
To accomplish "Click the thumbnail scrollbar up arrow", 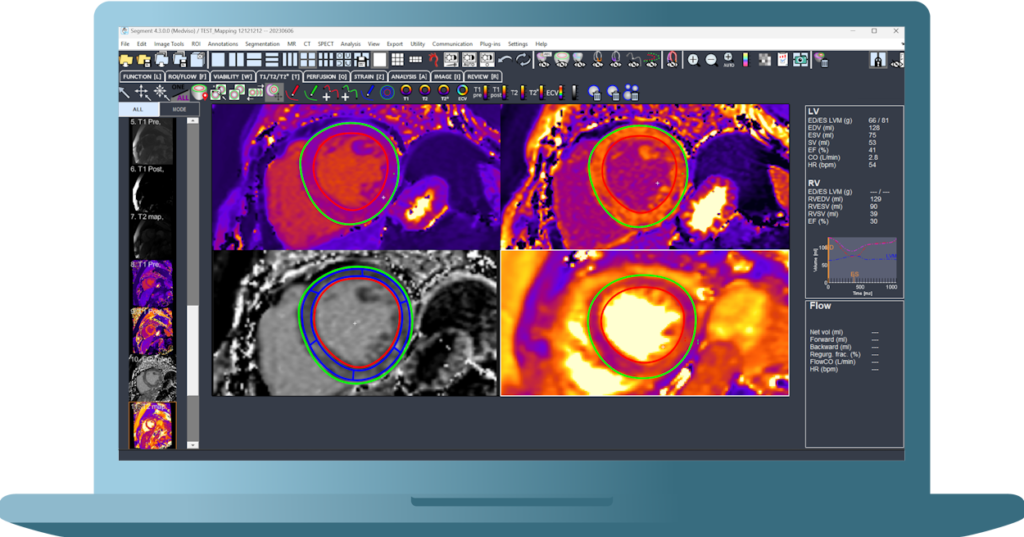I will 193,121.
